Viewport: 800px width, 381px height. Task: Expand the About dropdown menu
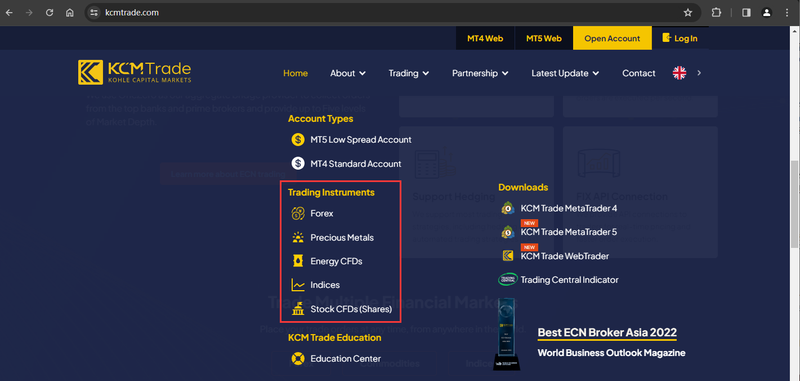tap(348, 73)
